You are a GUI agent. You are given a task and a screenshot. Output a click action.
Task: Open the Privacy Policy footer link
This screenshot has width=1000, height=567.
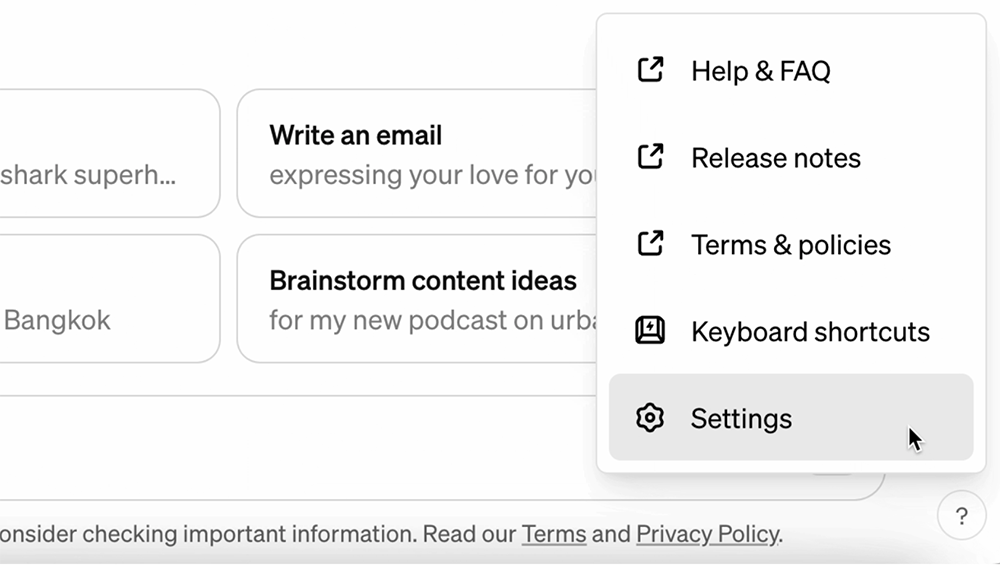pyautogui.click(x=707, y=534)
